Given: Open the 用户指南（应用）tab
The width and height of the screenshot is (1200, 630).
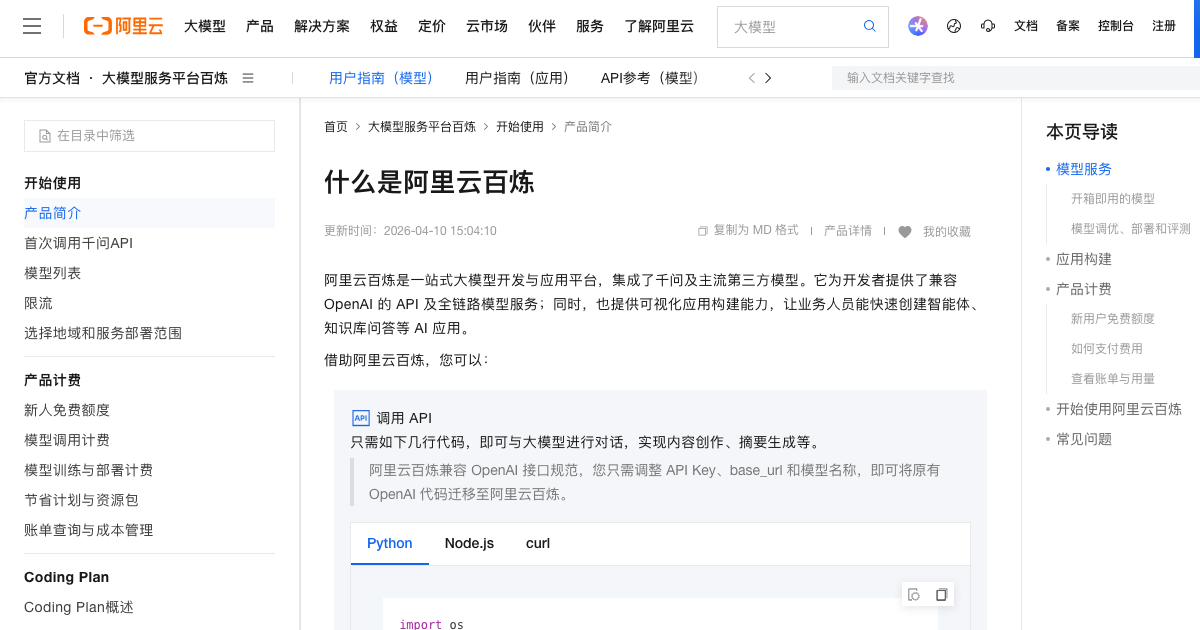Looking at the screenshot, I should 518,77.
